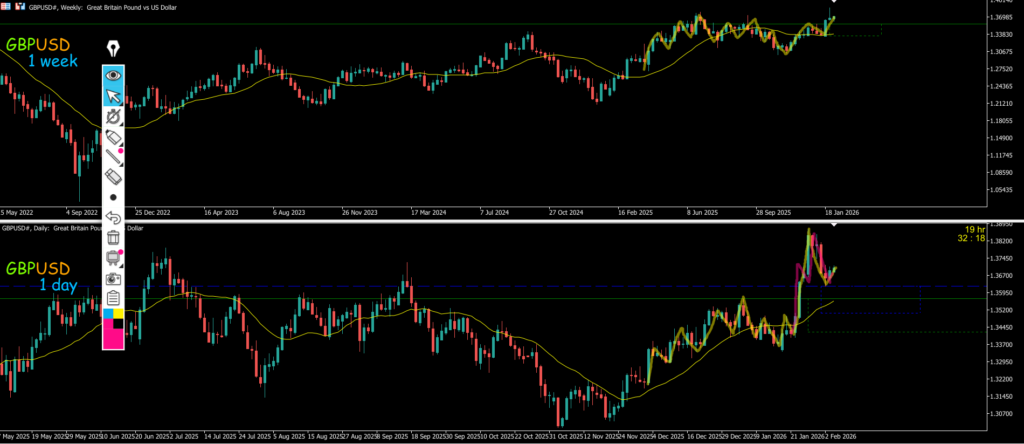The image size is (1024, 444).
Task: Click the black dot brush size button
Action: (x=114, y=197)
